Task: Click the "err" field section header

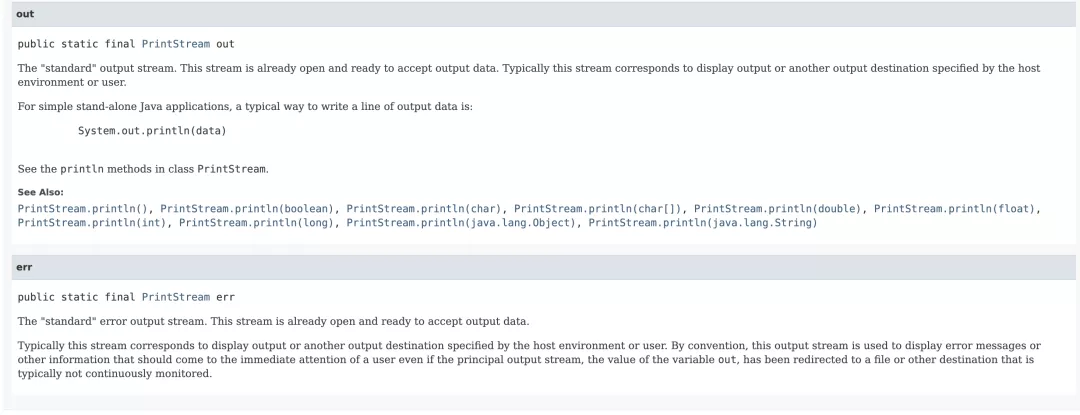Action: 26,269
